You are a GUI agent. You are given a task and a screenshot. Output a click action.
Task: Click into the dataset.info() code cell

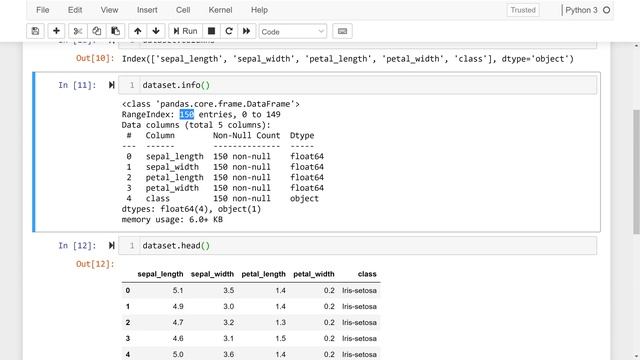coord(357,85)
